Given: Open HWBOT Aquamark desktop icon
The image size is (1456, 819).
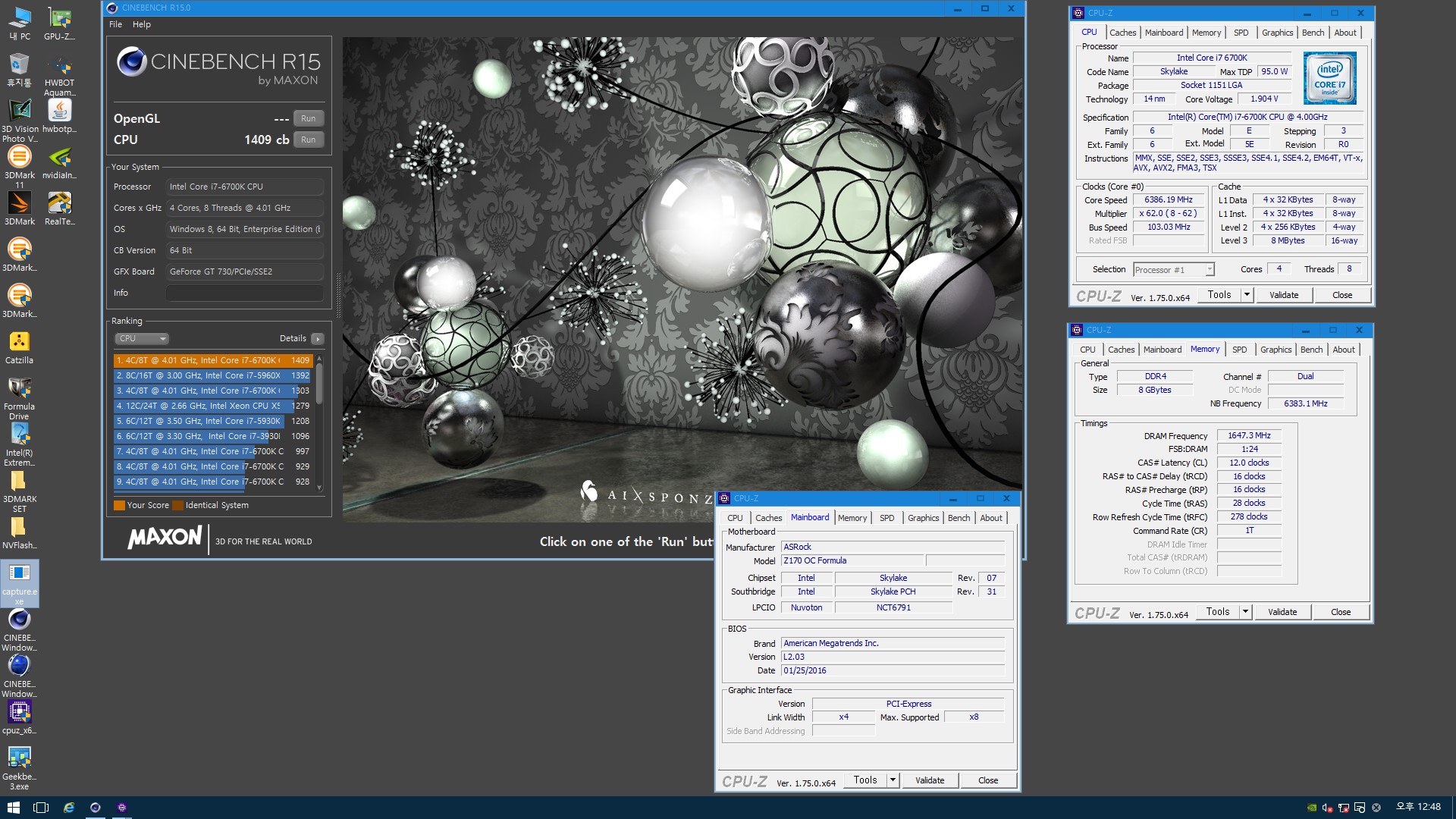Looking at the screenshot, I should click(x=59, y=74).
